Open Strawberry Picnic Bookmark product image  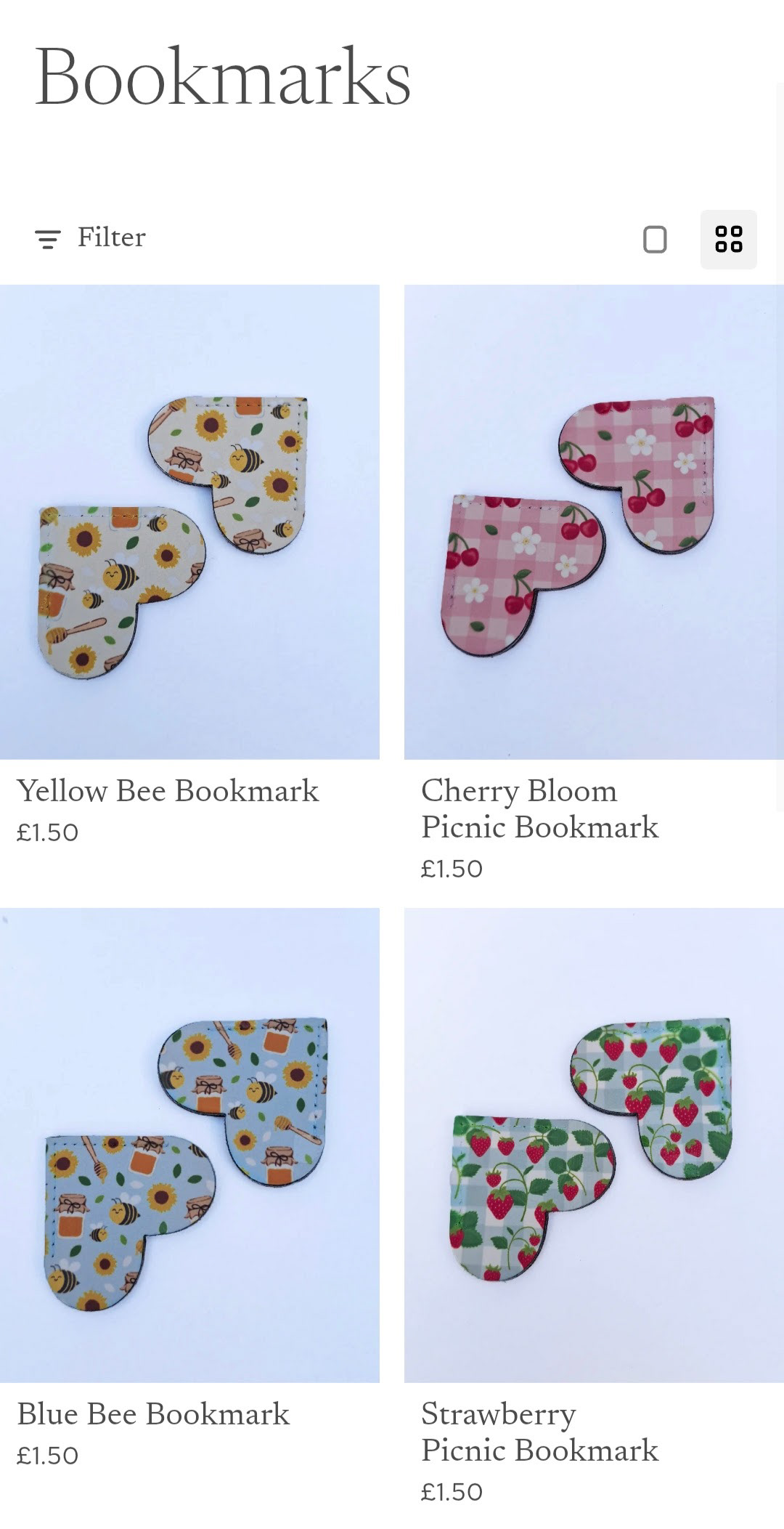tap(594, 1145)
